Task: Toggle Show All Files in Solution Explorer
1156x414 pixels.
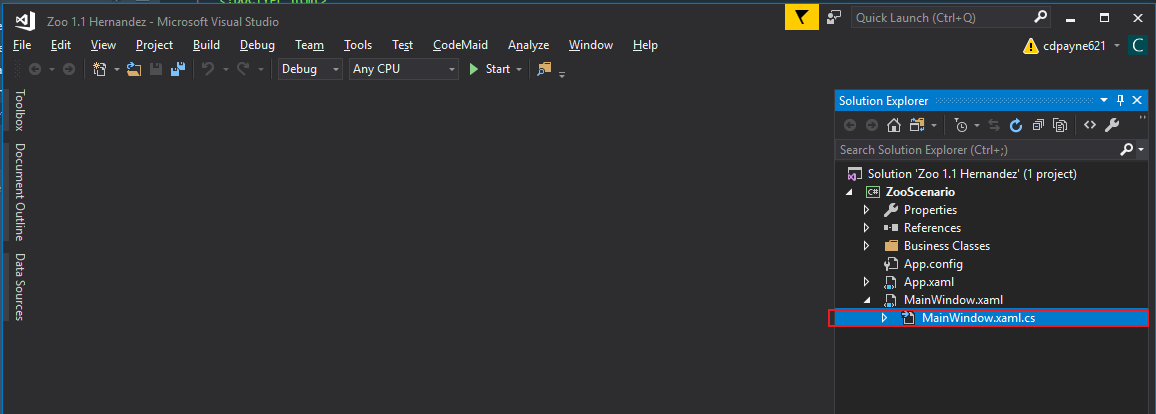Action: tap(1059, 125)
